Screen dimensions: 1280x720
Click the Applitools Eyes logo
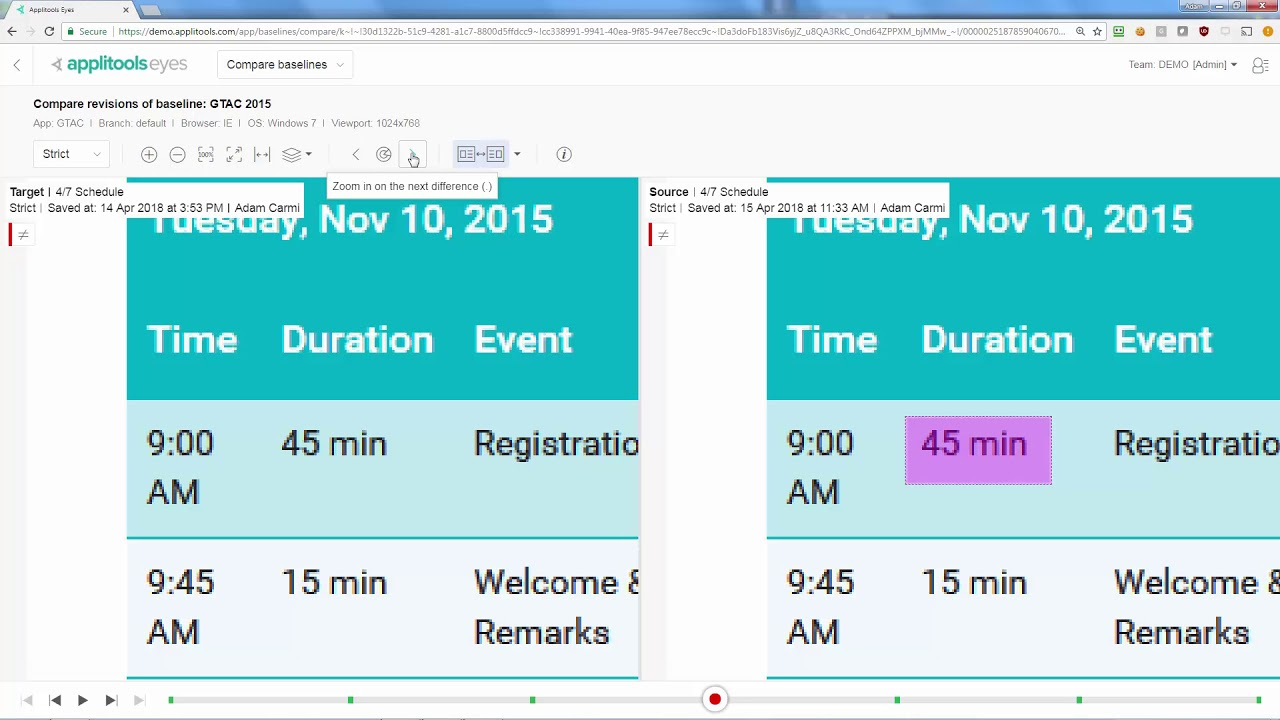coord(119,64)
